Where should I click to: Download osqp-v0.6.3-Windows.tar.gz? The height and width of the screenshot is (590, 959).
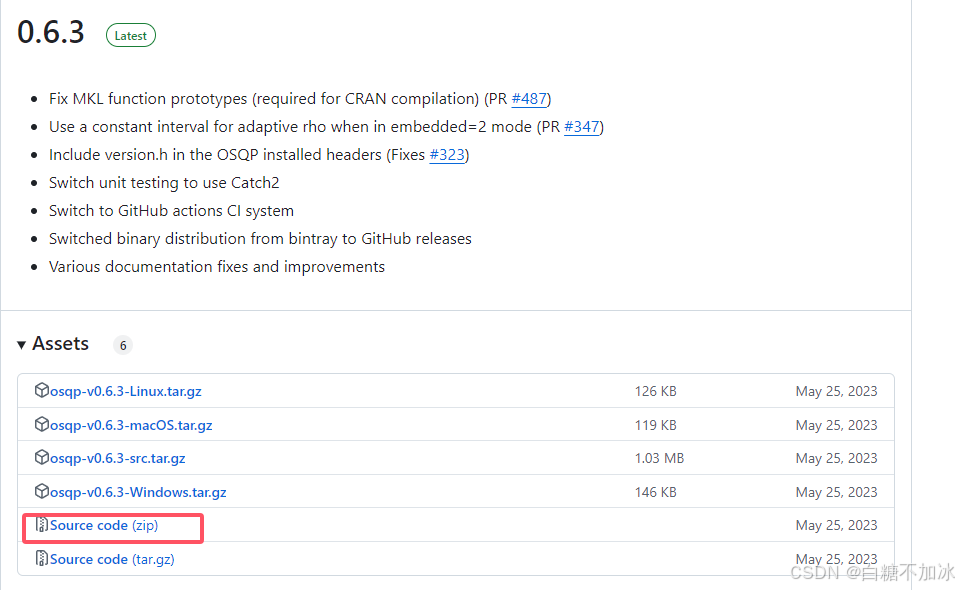click(x=138, y=492)
